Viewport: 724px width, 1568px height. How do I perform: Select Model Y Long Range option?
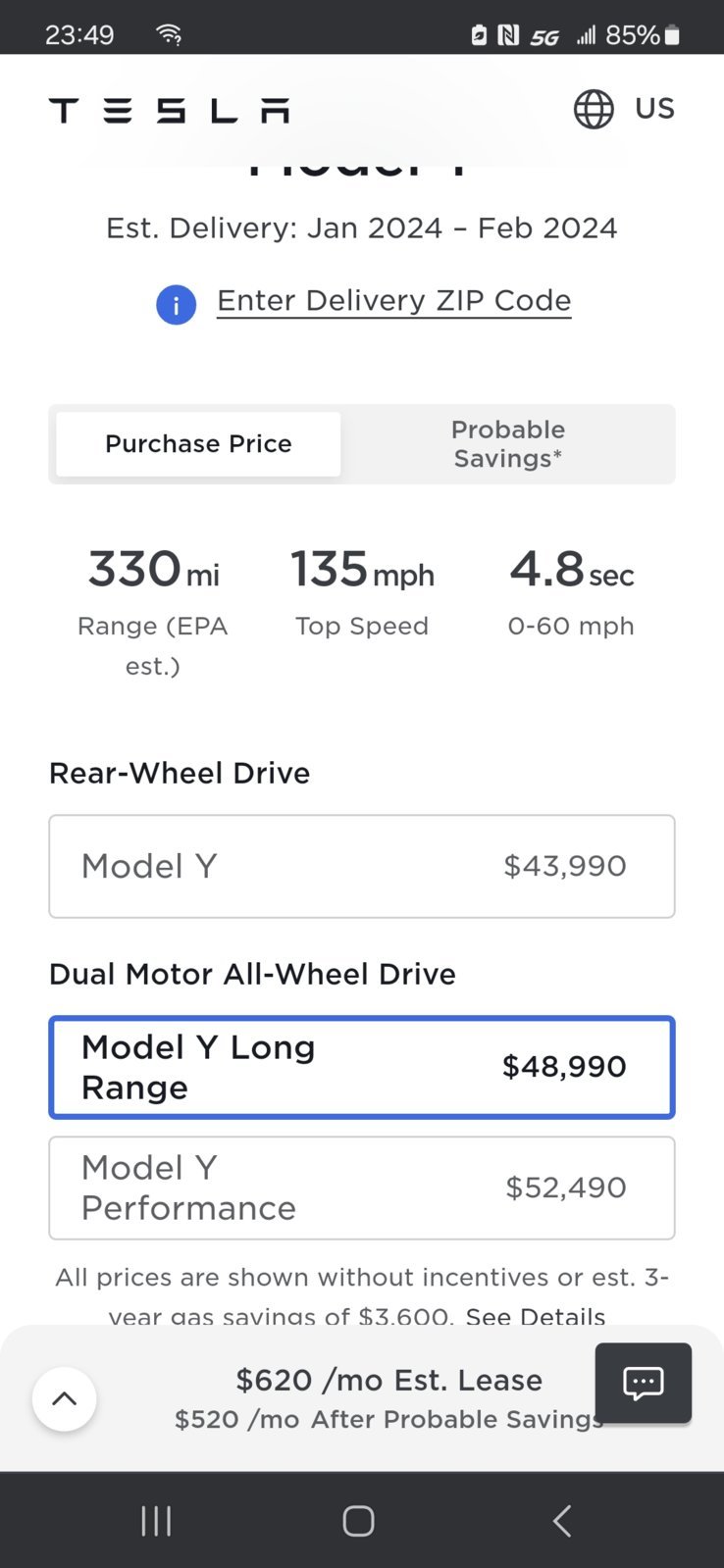click(x=362, y=1067)
